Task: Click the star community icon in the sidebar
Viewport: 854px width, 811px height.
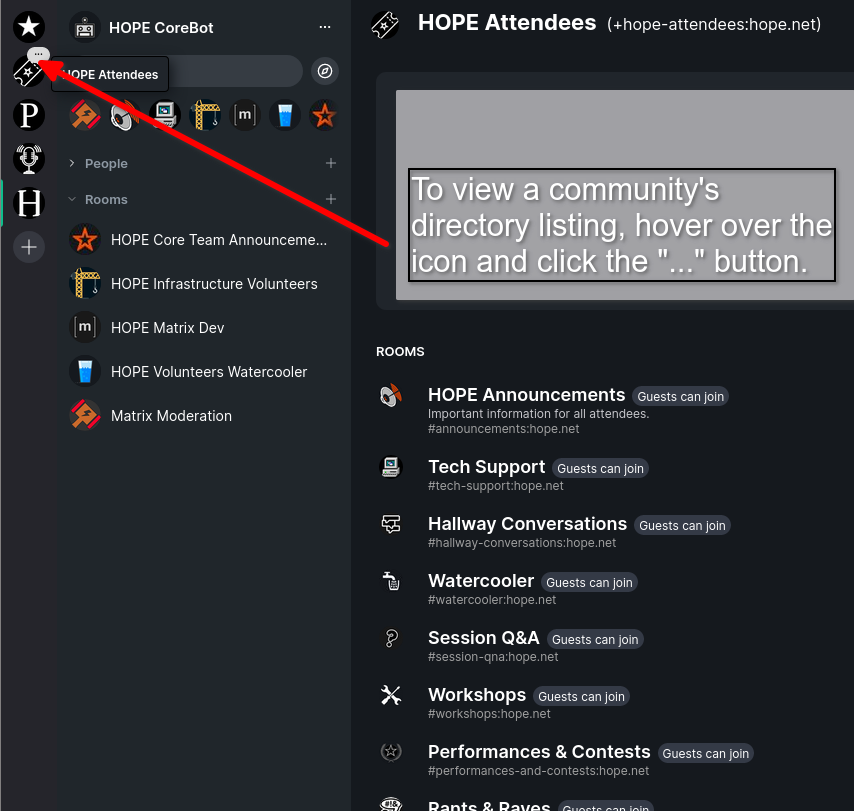Action: (29, 27)
